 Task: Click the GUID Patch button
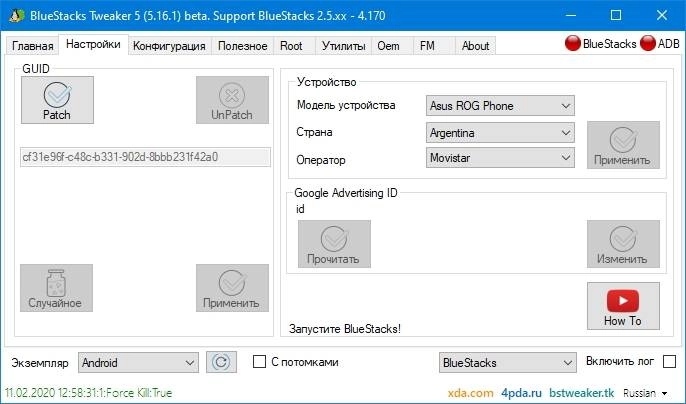click(57, 100)
